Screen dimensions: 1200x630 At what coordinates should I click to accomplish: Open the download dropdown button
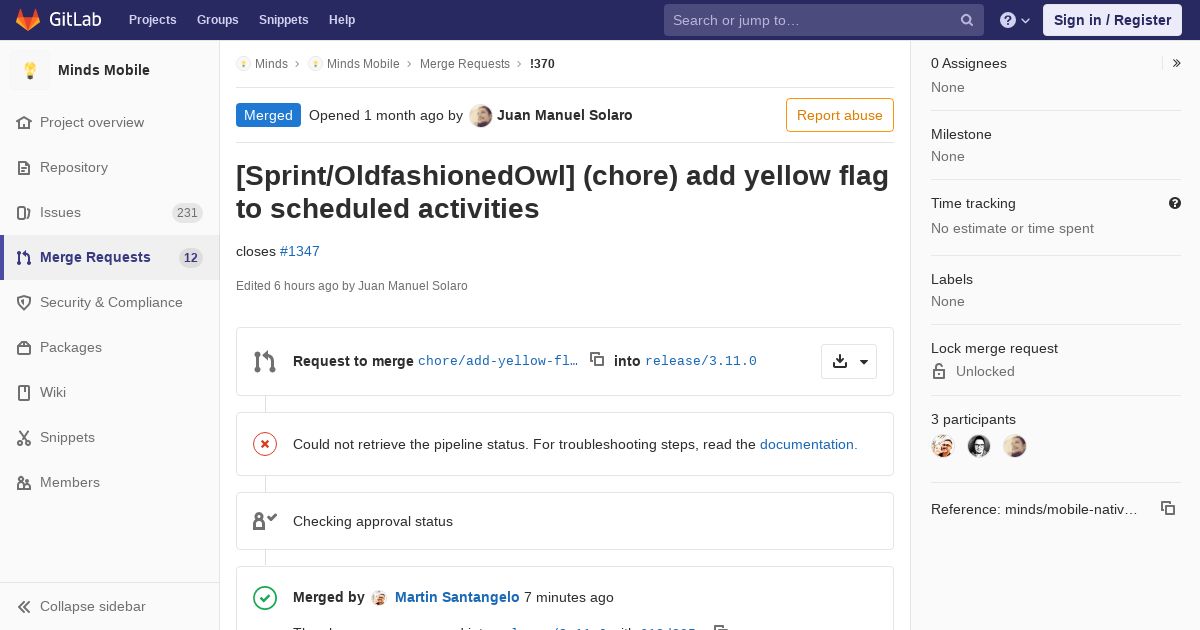point(849,361)
